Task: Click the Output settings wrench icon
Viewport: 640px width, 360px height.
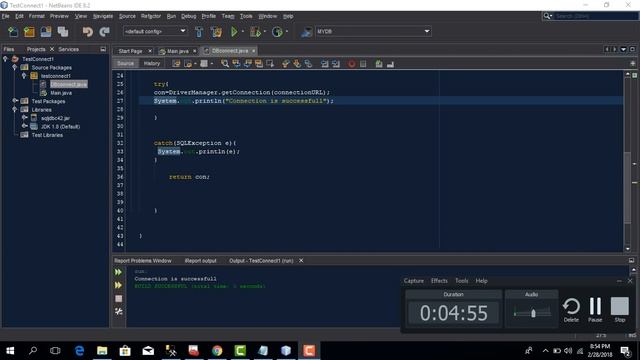Action: click(118, 311)
